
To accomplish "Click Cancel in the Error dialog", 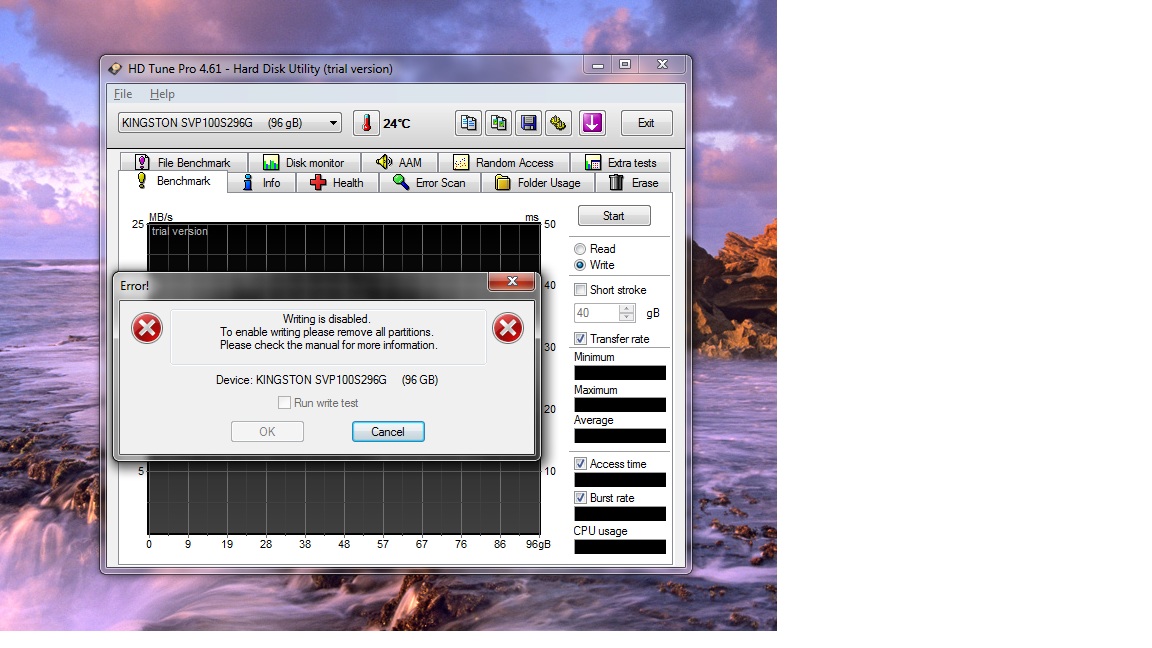I will 388,432.
